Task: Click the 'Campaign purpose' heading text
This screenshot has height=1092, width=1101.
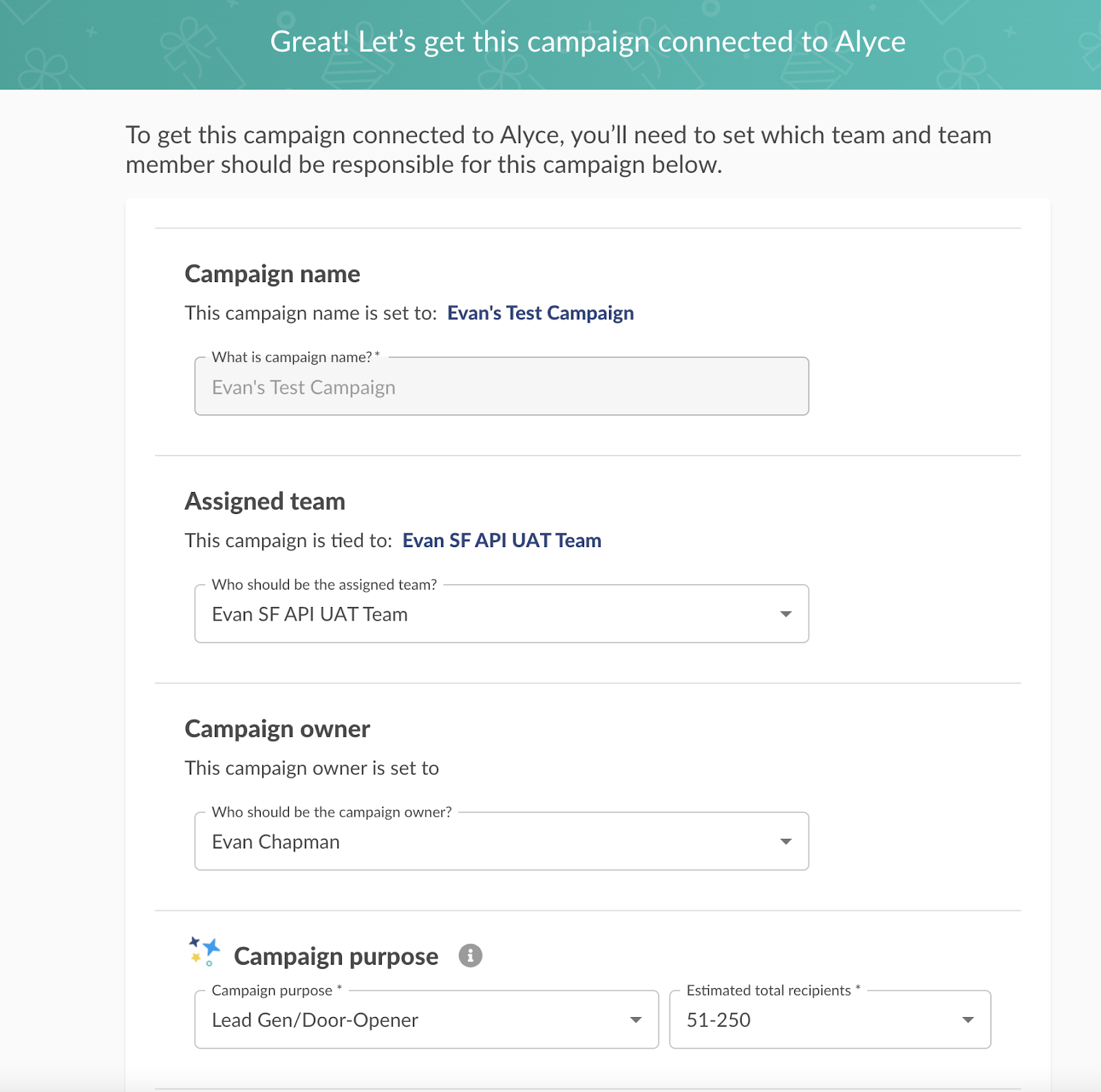Action: tap(336, 956)
